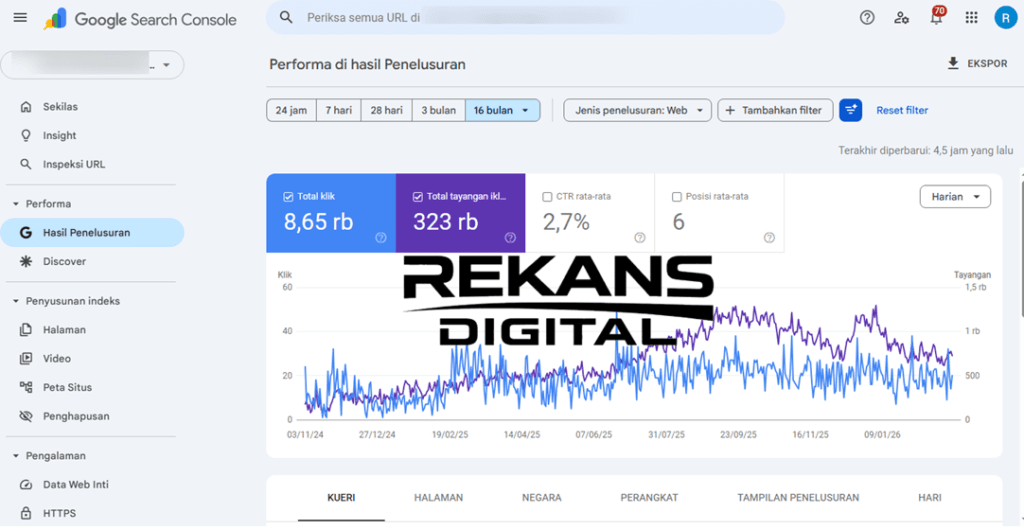Image resolution: width=1024 pixels, height=530 pixels.
Task: Switch to TAMPILAN PENELUSURAN tab
Action: click(x=798, y=497)
